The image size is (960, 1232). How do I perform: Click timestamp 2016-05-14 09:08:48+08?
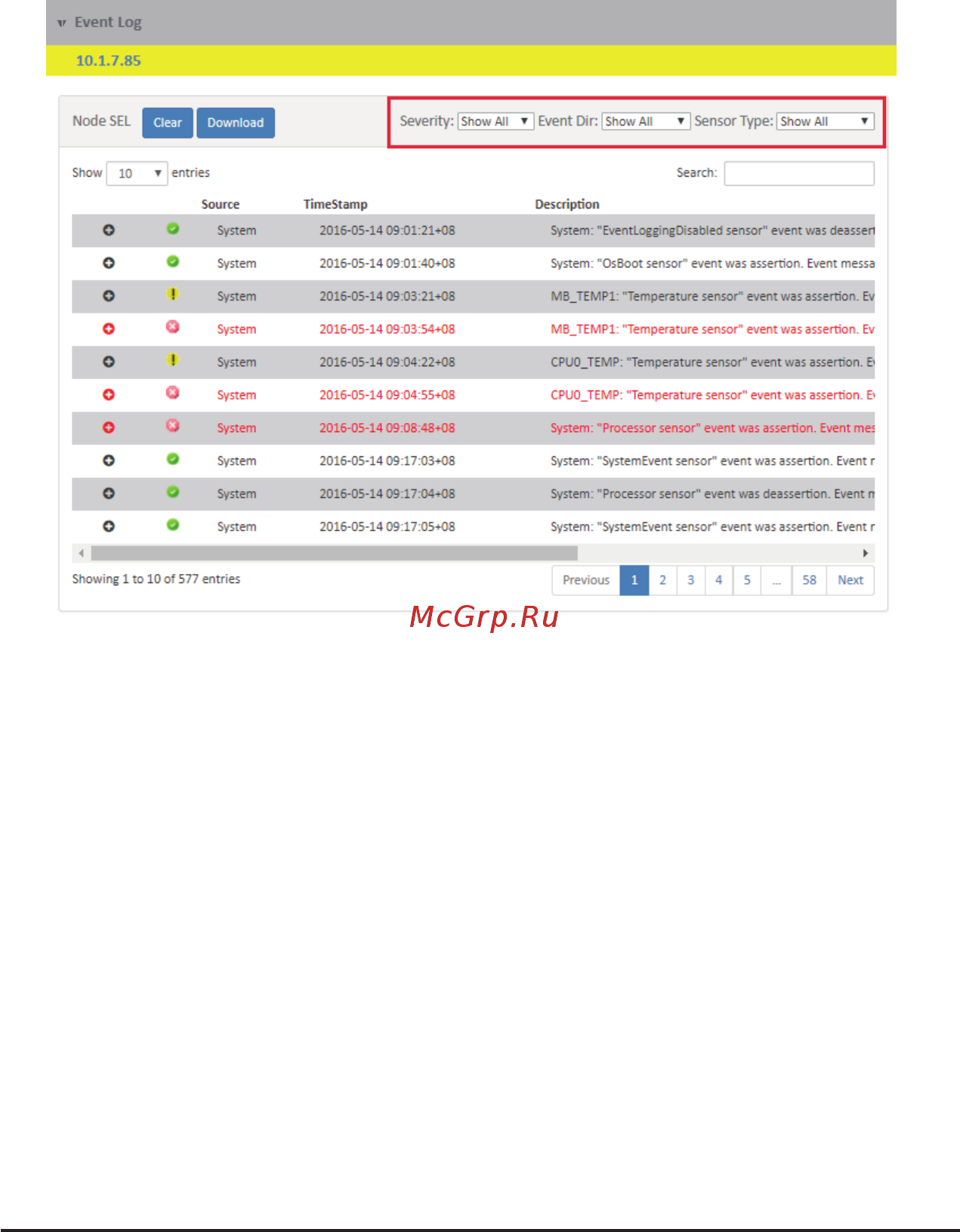pyautogui.click(x=387, y=428)
